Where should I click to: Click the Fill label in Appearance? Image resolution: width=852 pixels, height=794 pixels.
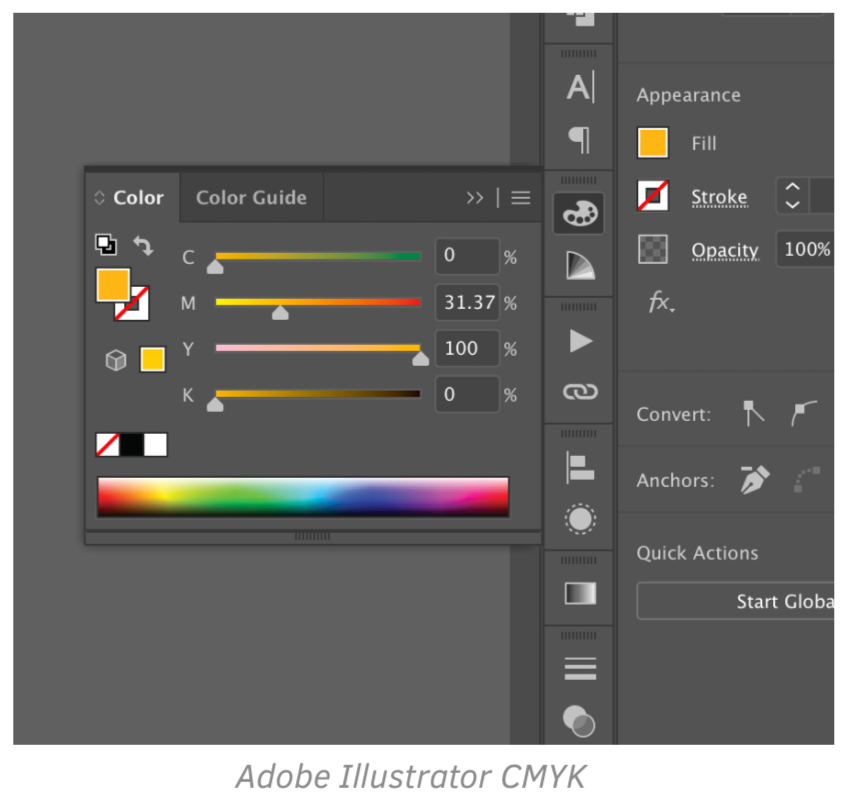pos(704,143)
